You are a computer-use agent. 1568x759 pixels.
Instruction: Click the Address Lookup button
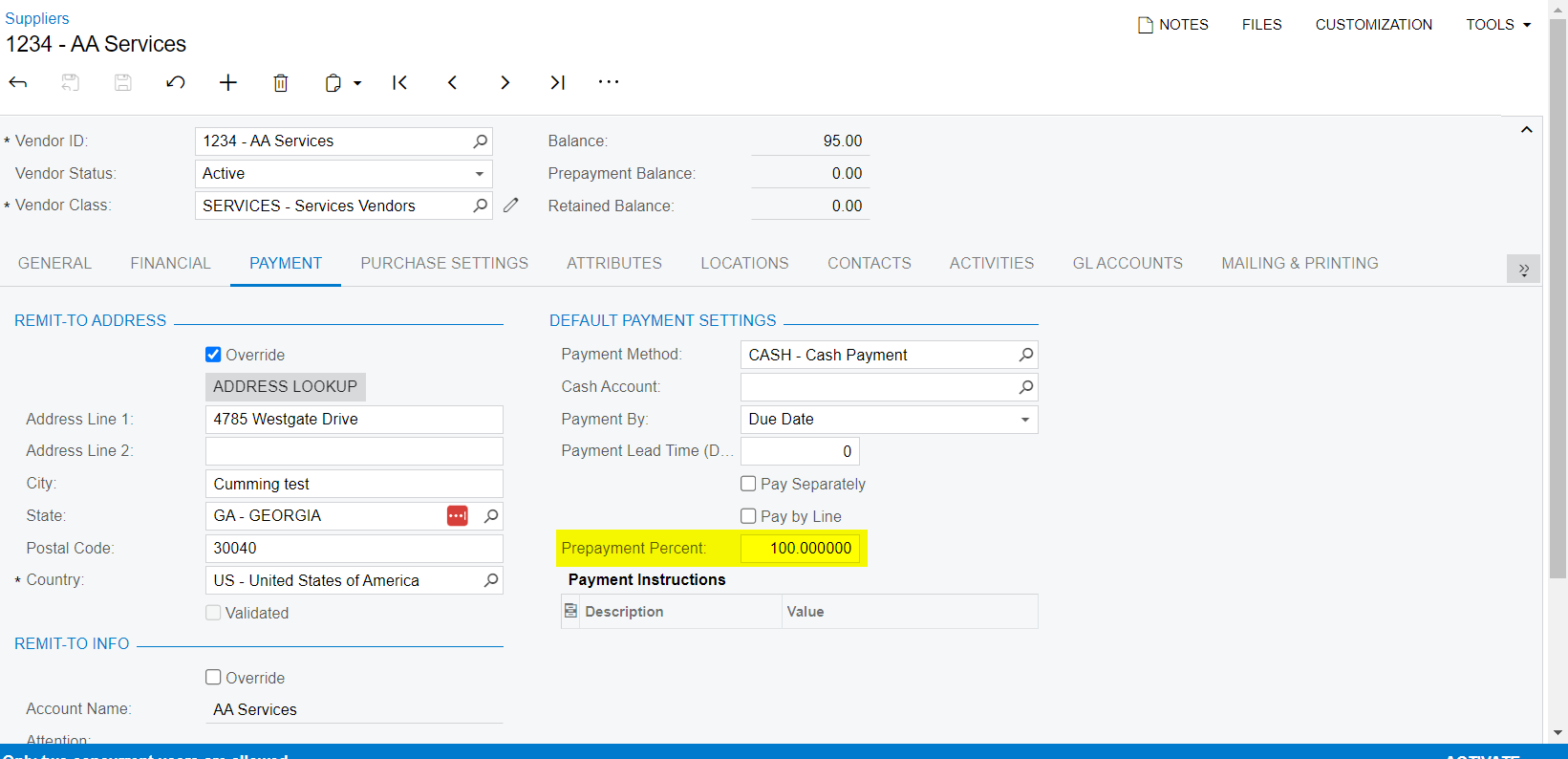(285, 387)
